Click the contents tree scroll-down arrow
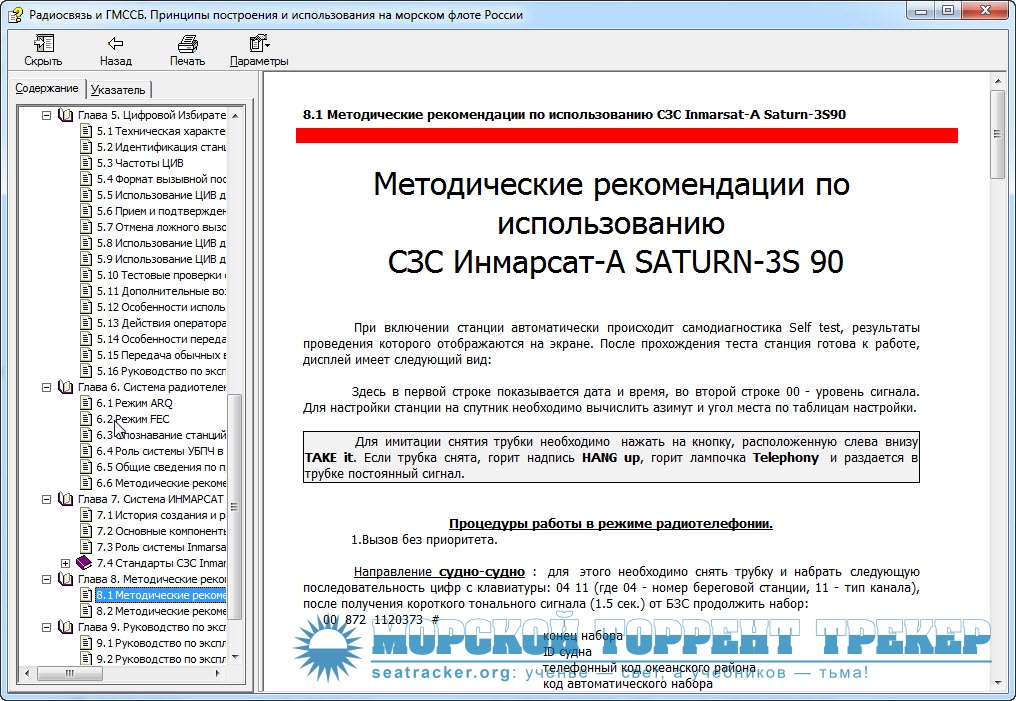Viewport: 1016px width, 701px height. coord(235,658)
